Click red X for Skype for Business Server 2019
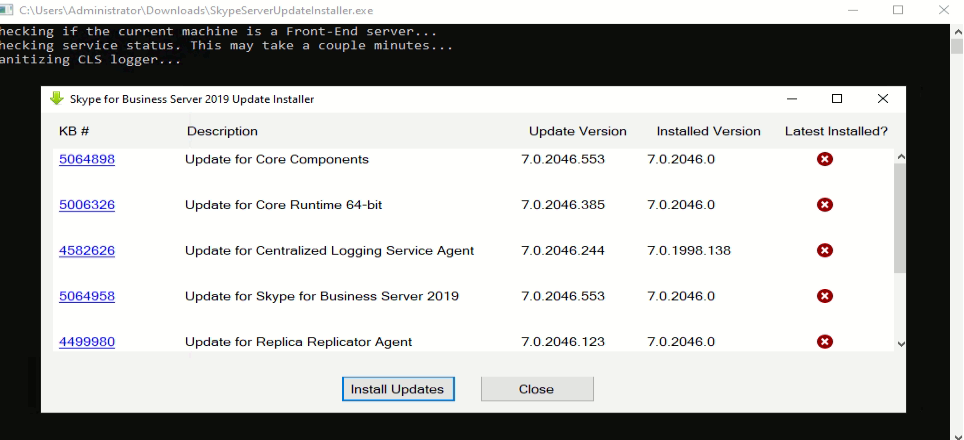 click(x=825, y=296)
